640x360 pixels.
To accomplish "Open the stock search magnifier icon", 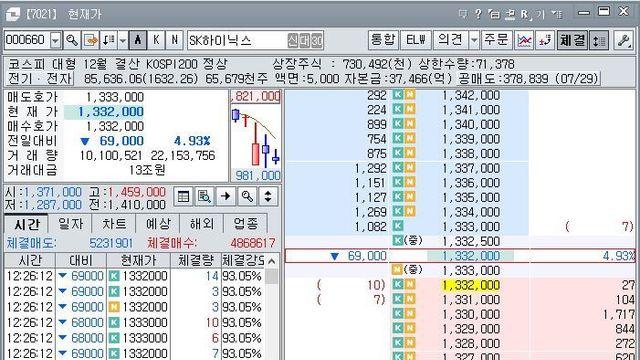I will [x=72, y=40].
